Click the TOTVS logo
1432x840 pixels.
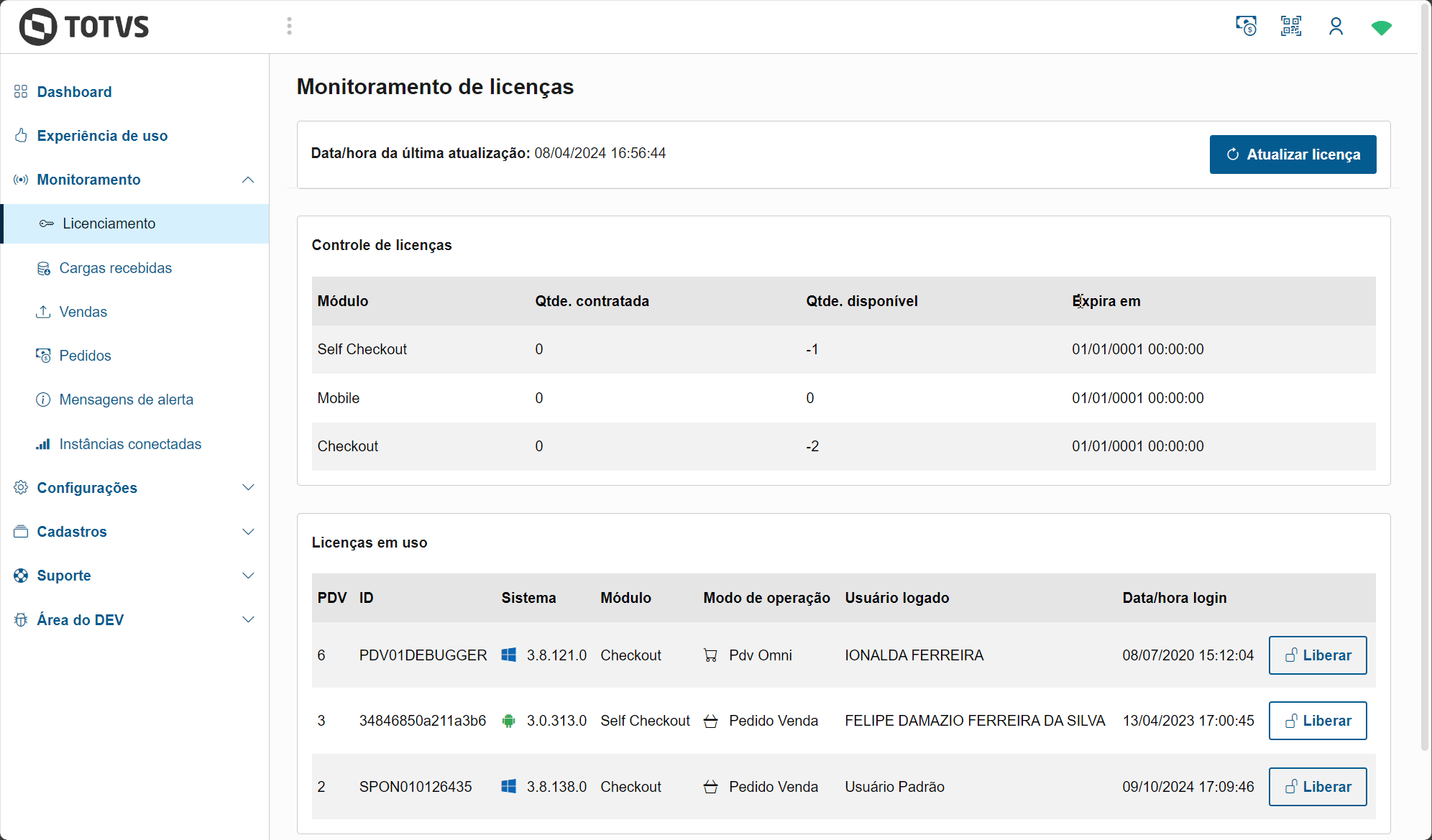point(84,27)
